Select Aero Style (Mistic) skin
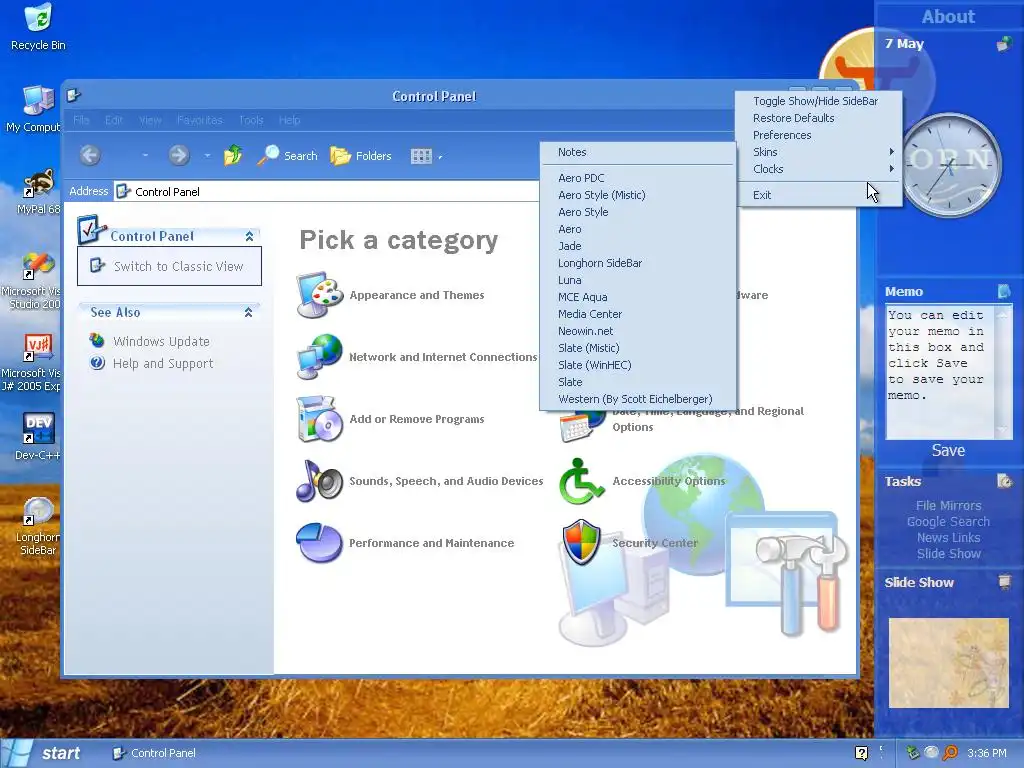 638,195
